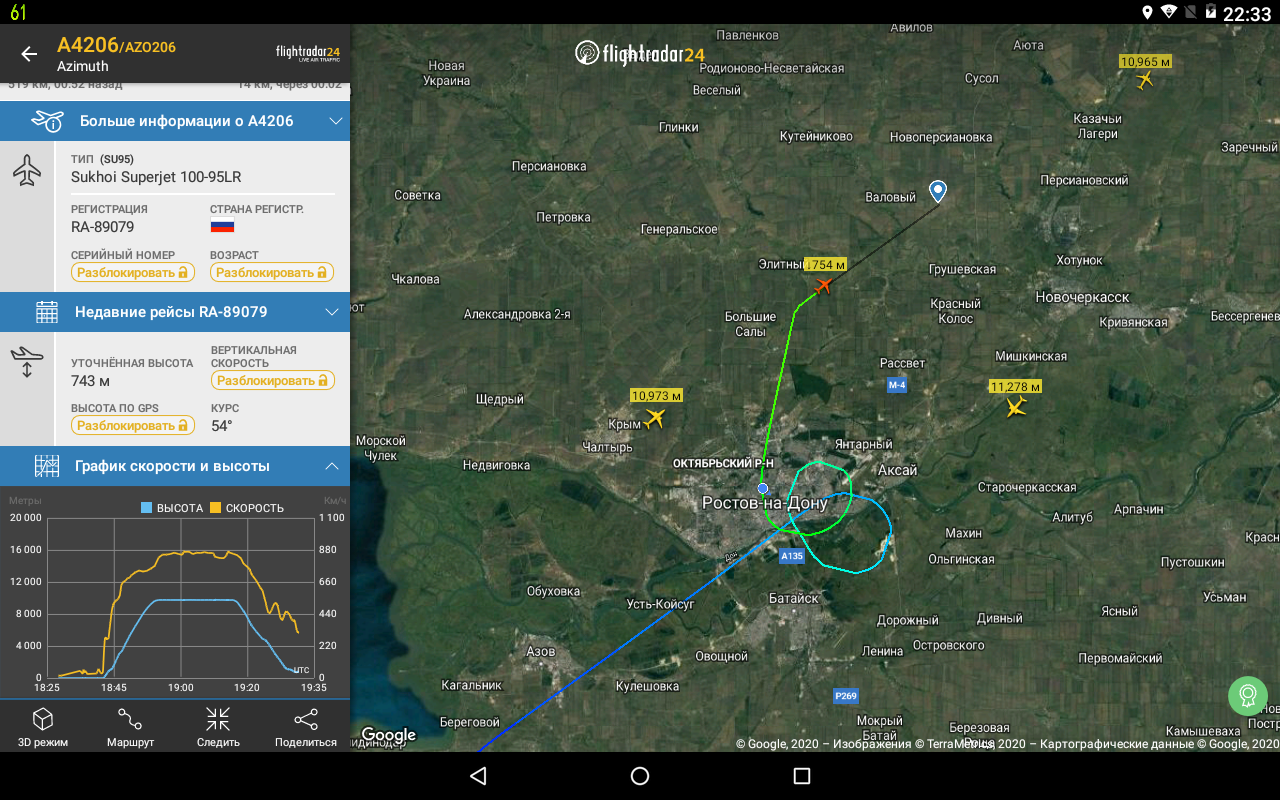The width and height of the screenshot is (1280, 800).
Task: Tap the chart icon by График скорости
Action: click(x=47, y=466)
